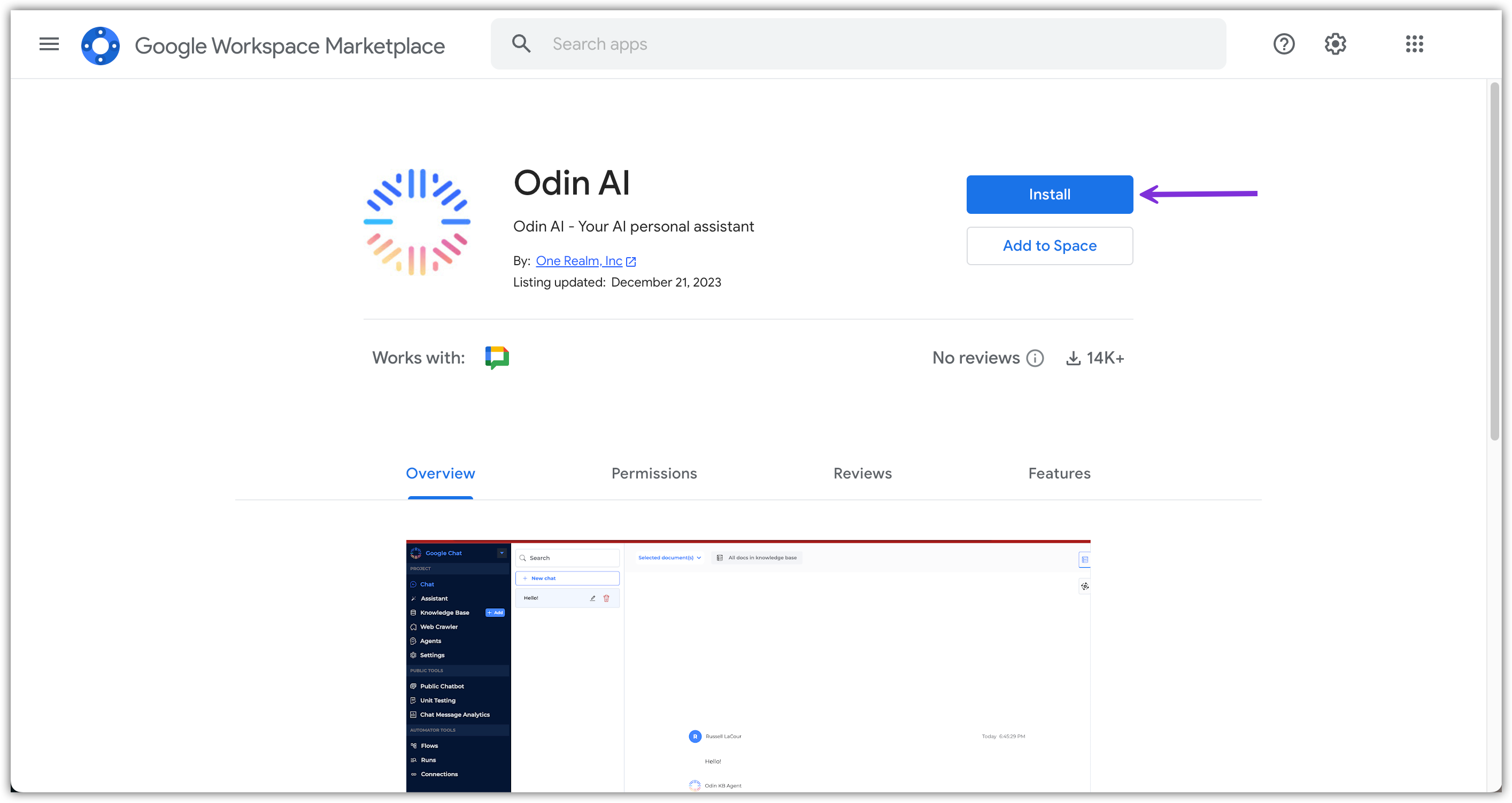Expand the Google Chat dropdown arrow
Screen dimensions: 1512x803
pyautogui.click(x=502, y=552)
